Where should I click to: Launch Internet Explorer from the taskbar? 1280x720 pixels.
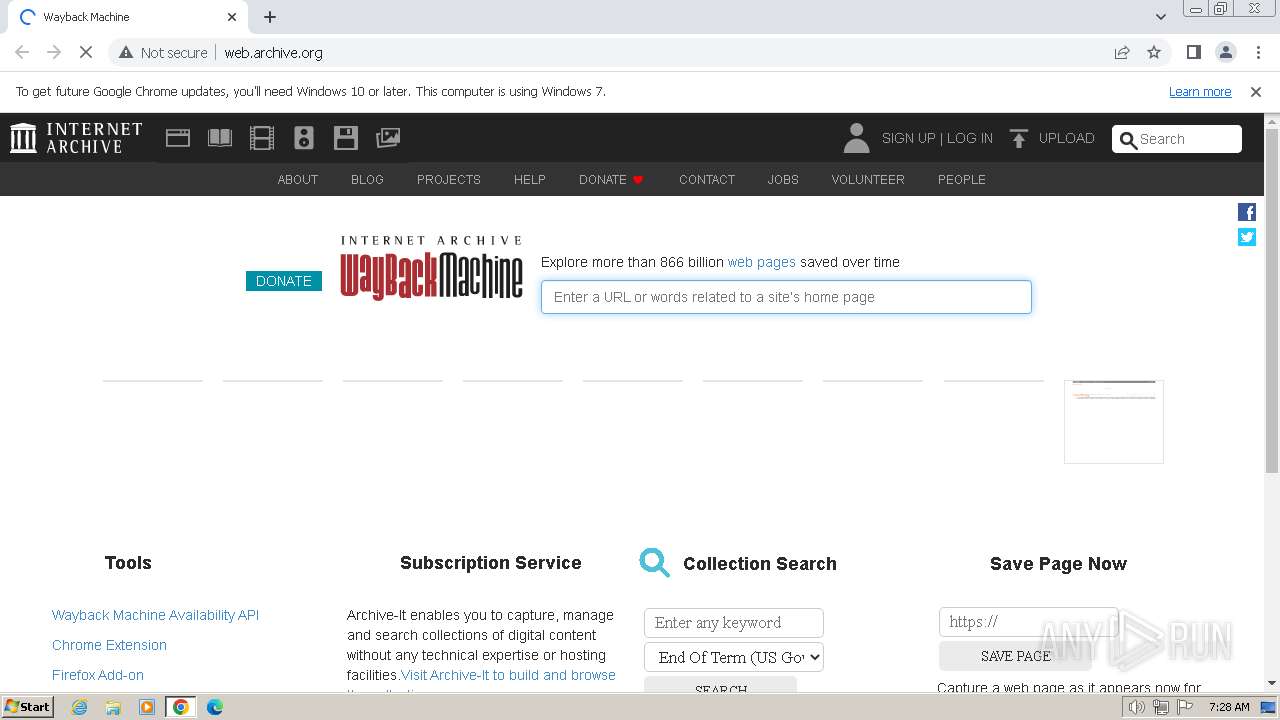pos(80,707)
